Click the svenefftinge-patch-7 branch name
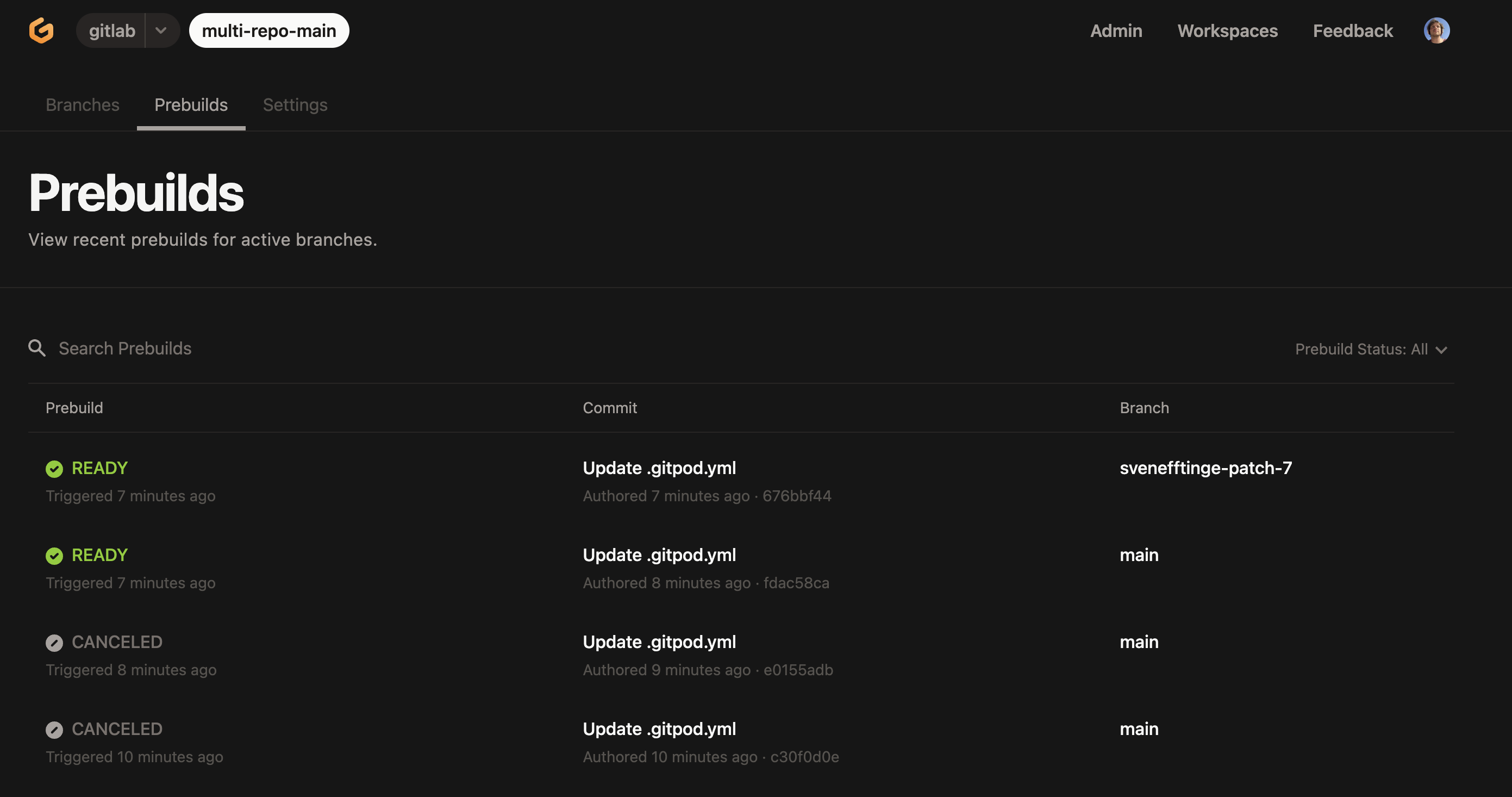Image resolution: width=1512 pixels, height=797 pixels. (x=1205, y=468)
